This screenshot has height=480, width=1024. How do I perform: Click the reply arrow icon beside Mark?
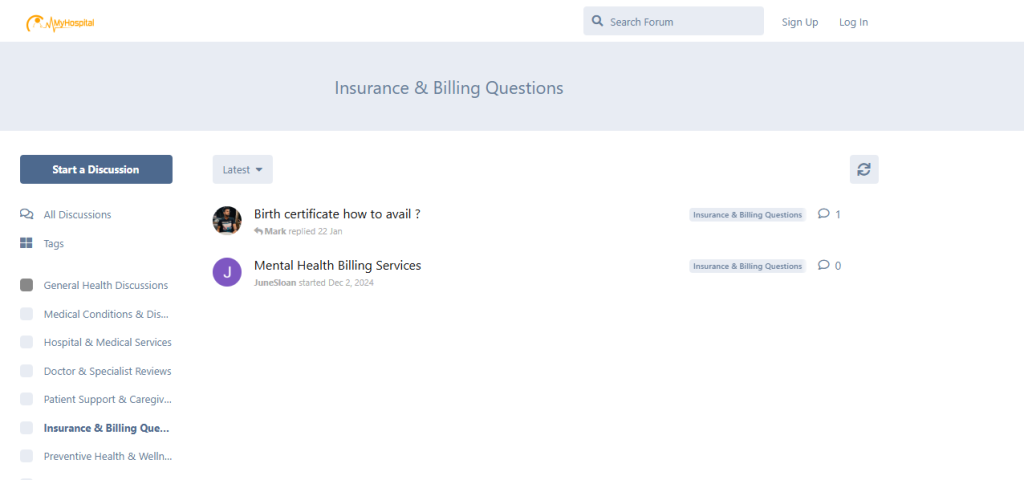(259, 231)
